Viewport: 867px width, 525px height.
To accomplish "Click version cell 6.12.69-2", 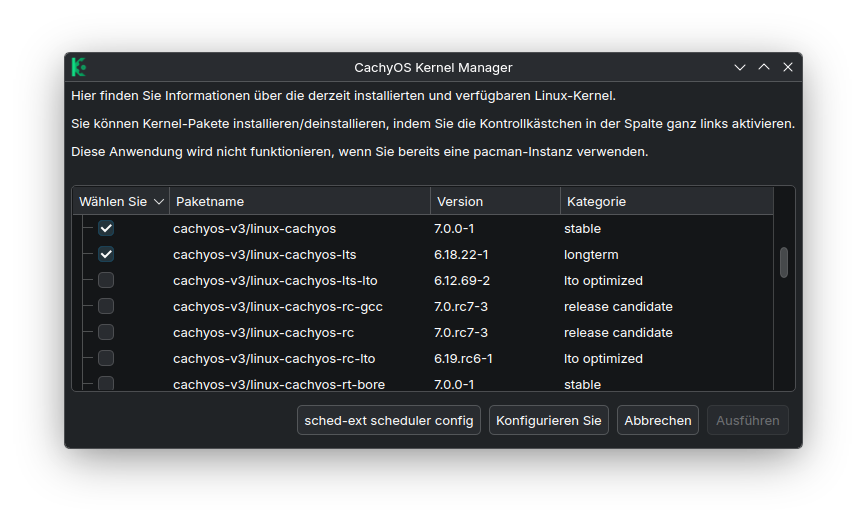I will 462,280.
